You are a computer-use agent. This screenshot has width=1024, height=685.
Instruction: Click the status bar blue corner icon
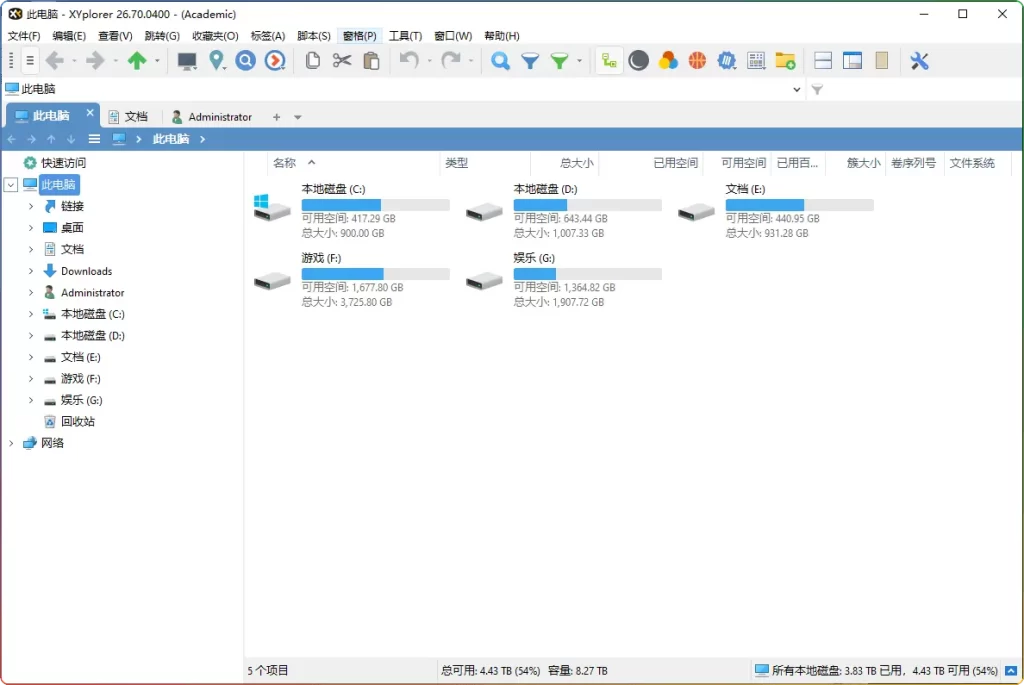pos(1011,671)
